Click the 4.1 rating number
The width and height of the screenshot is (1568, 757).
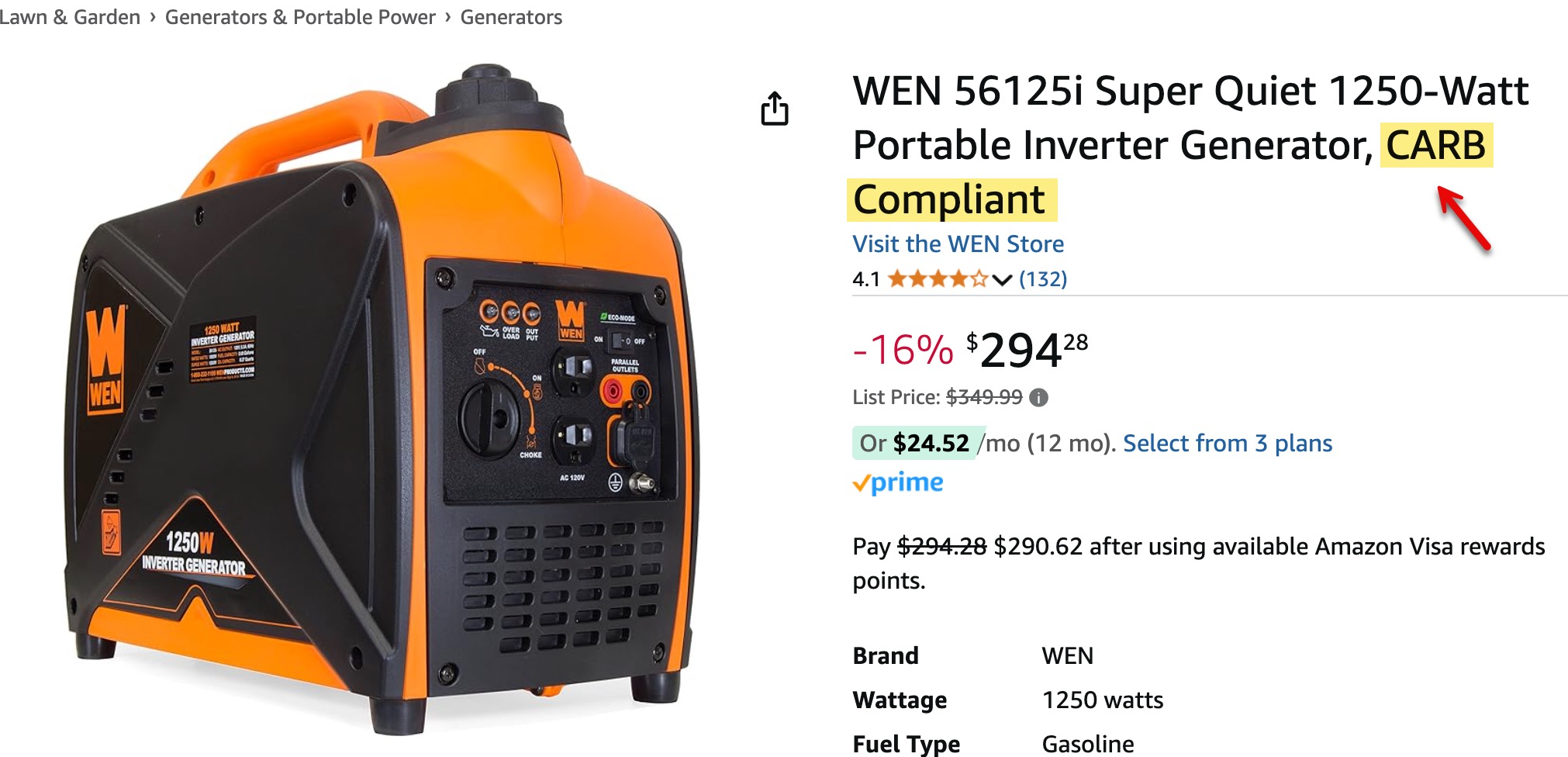point(866,279)
